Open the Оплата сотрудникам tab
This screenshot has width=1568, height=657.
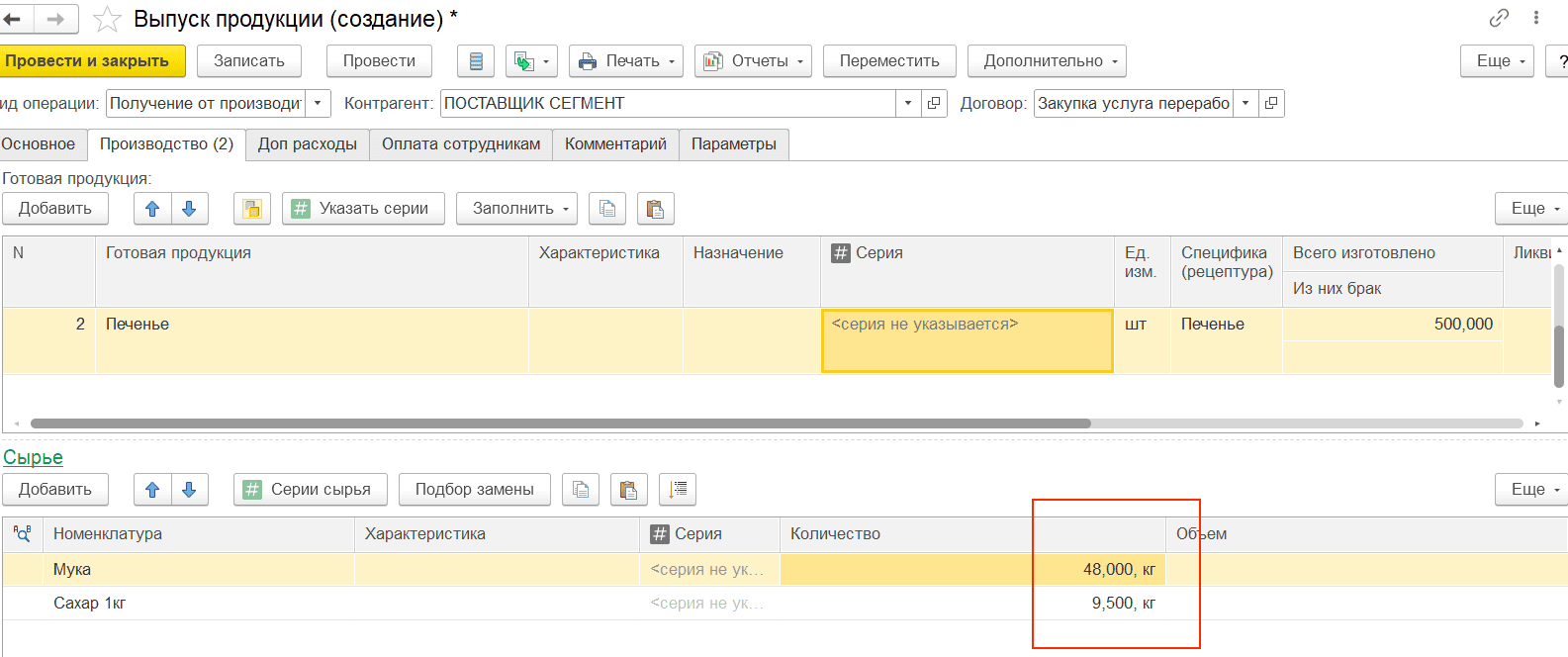[x=461, y=144]
